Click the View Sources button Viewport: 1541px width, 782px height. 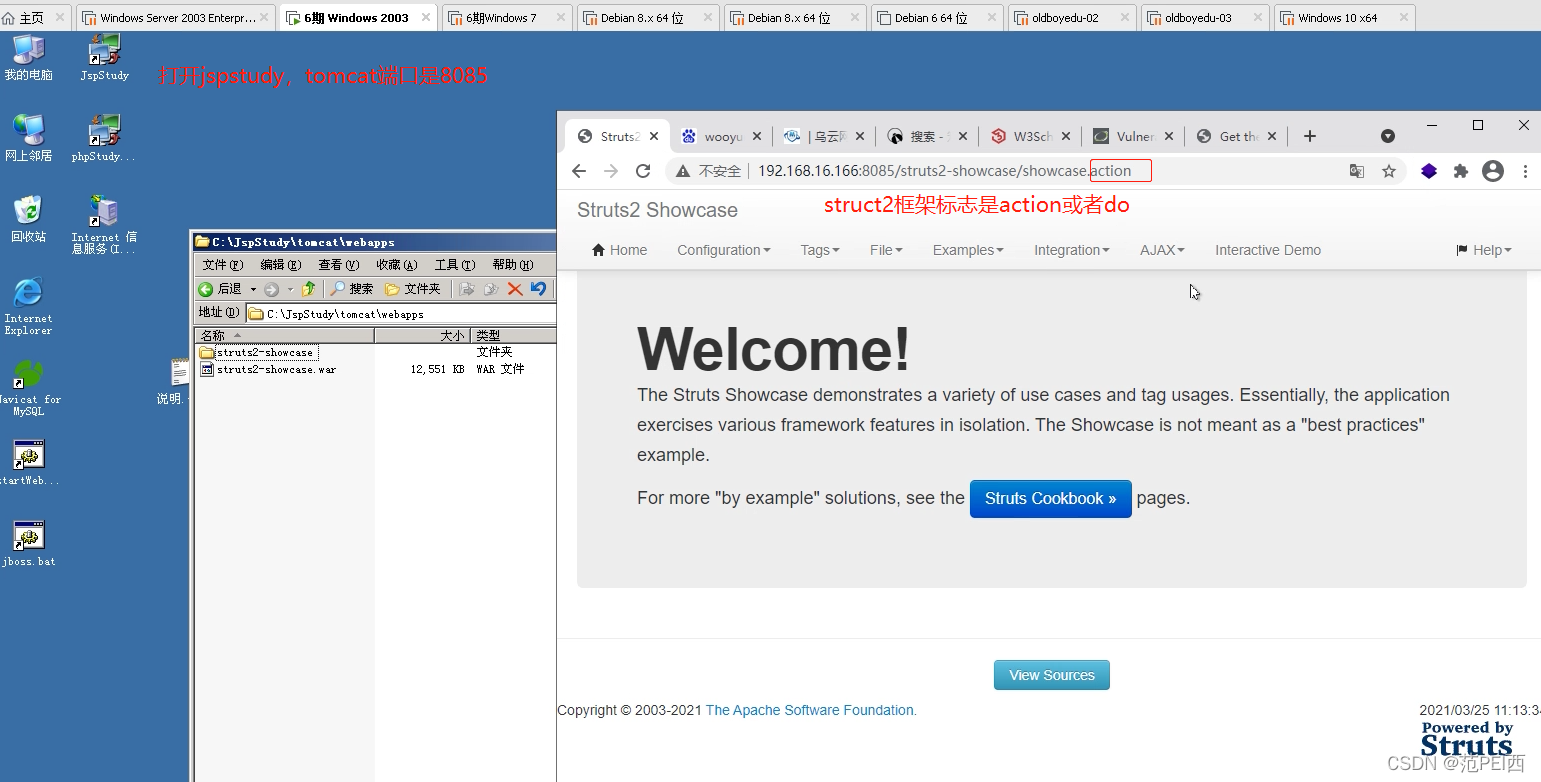coord(1051,675)
